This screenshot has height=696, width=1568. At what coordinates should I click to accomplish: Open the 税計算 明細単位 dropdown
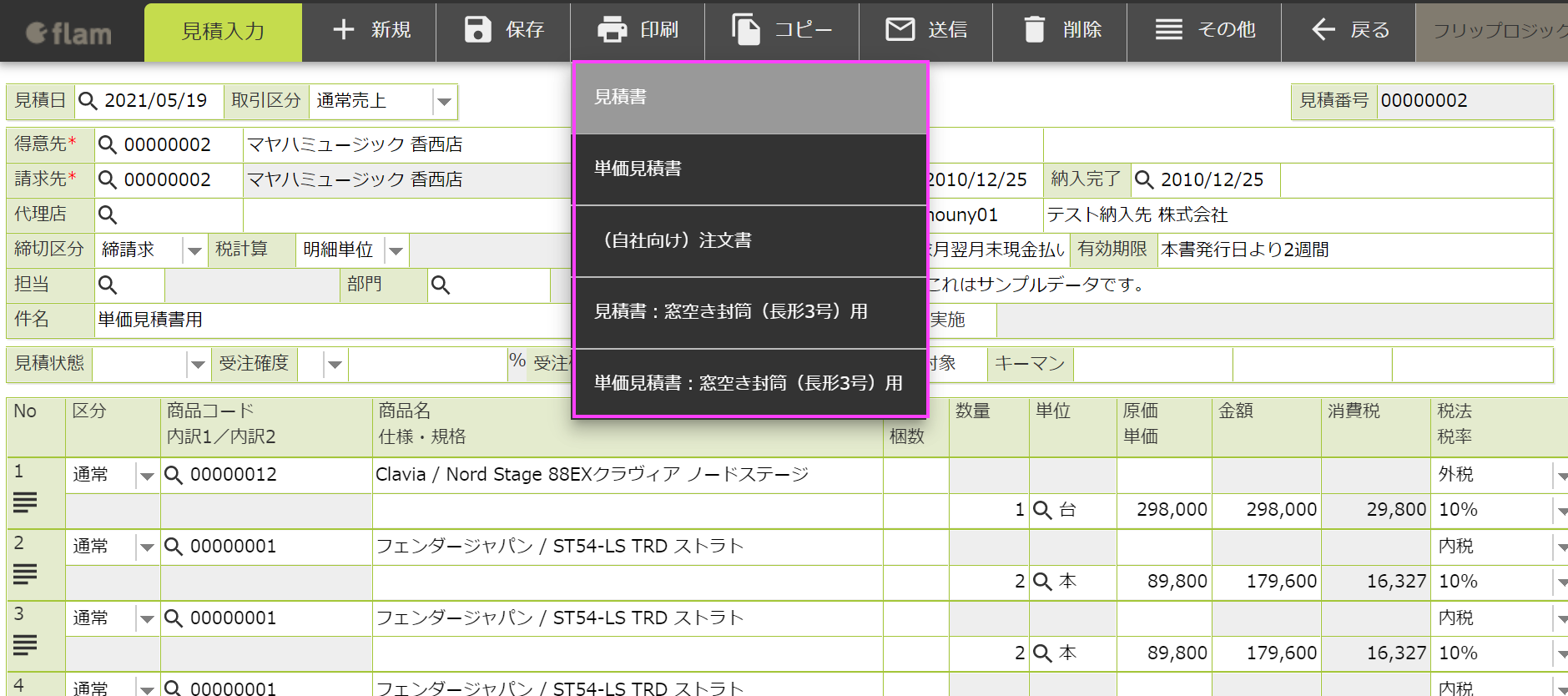tap(396, 250)
